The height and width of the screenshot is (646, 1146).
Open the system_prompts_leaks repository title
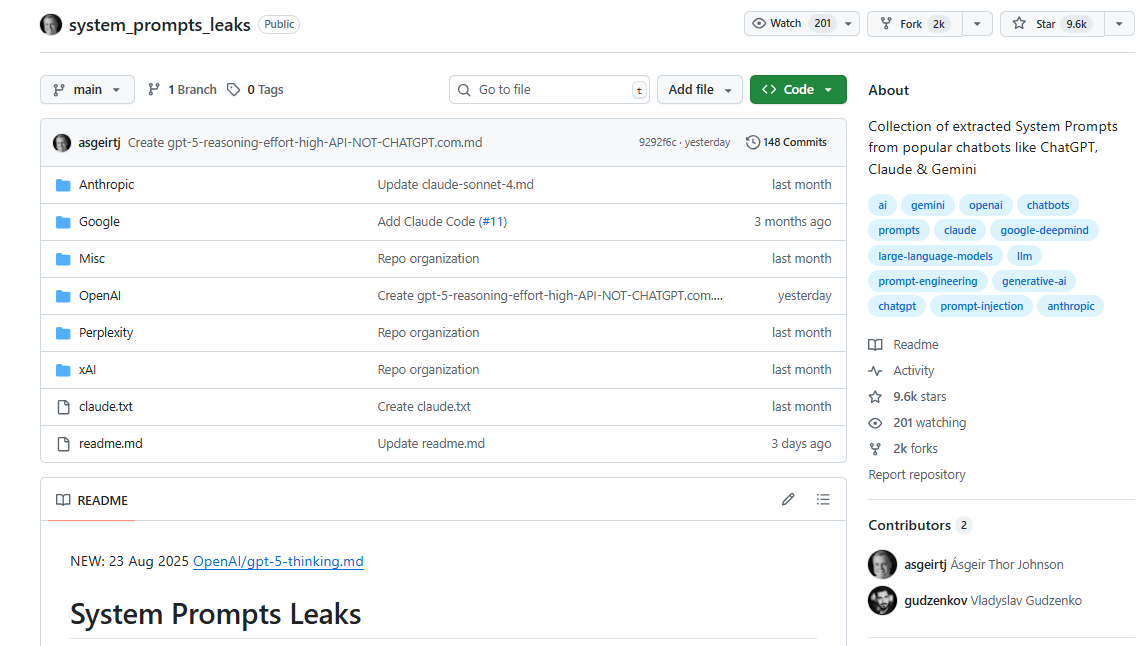point(159,25)
